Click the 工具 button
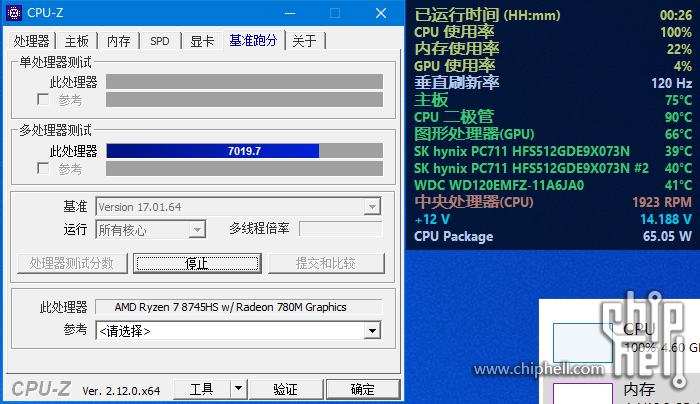 pyautogui.click(x=202, y=390)
